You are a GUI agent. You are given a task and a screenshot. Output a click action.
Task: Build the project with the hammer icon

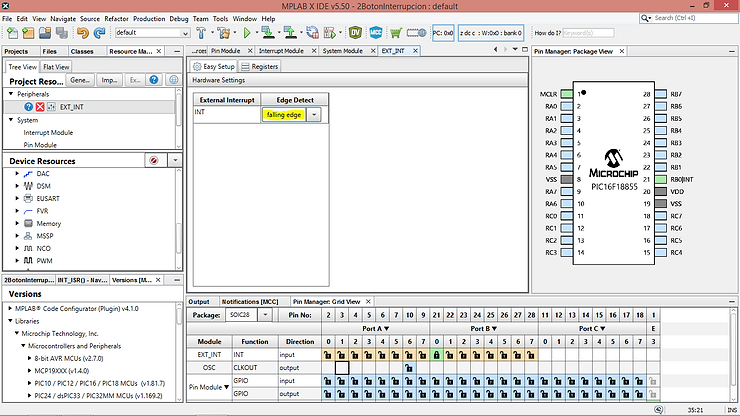tap(201, 33)
